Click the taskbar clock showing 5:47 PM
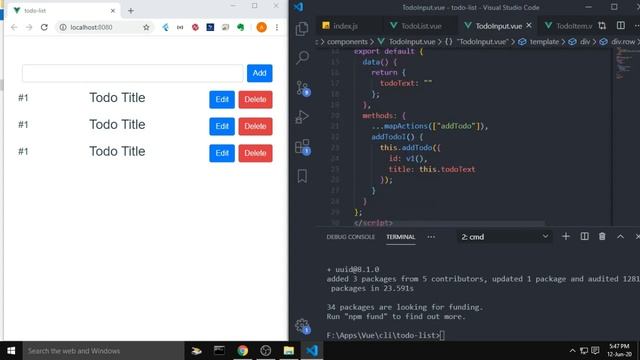 pos(619,351)
